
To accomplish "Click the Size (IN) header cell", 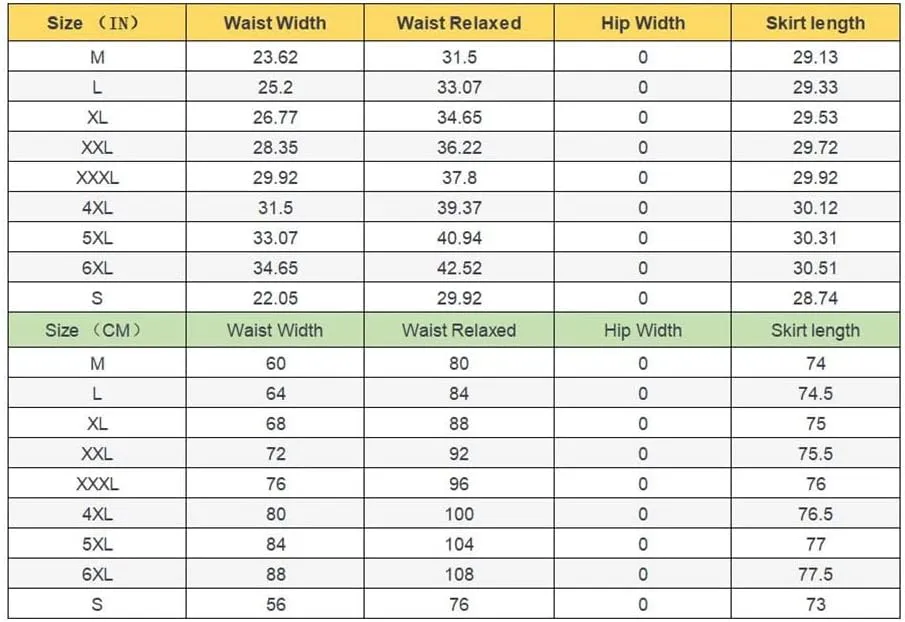I will (x=97, y=23).
